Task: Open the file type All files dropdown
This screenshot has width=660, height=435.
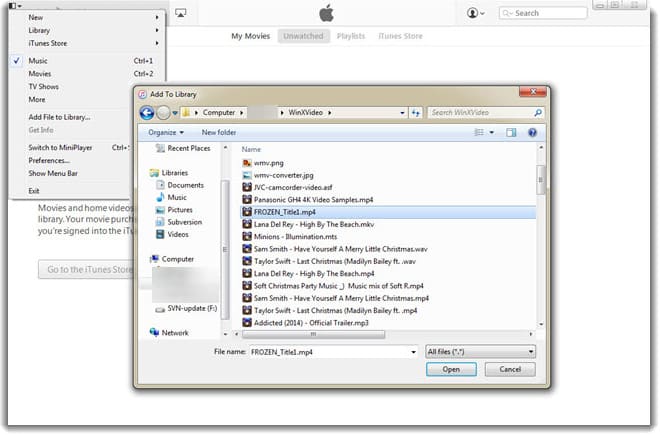Action: (x=481, y=352)
